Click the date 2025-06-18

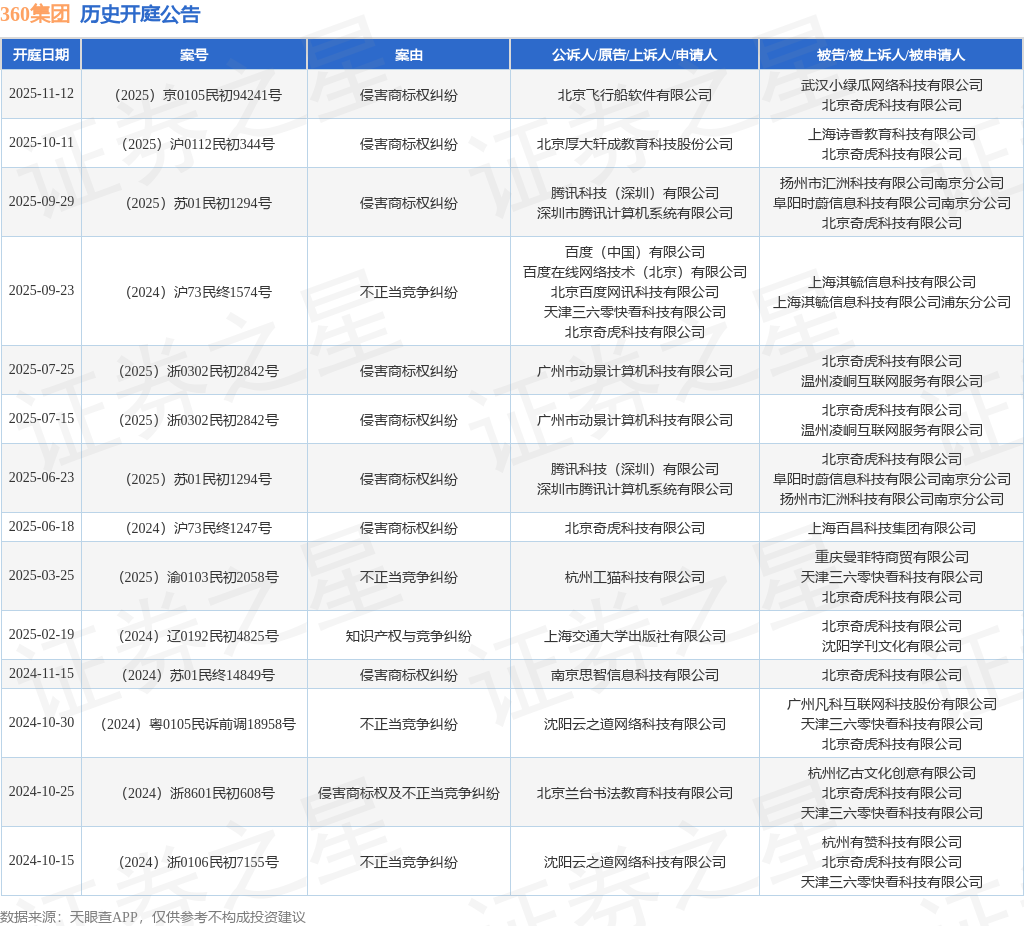pyautogui.click(x=41, y=526)
